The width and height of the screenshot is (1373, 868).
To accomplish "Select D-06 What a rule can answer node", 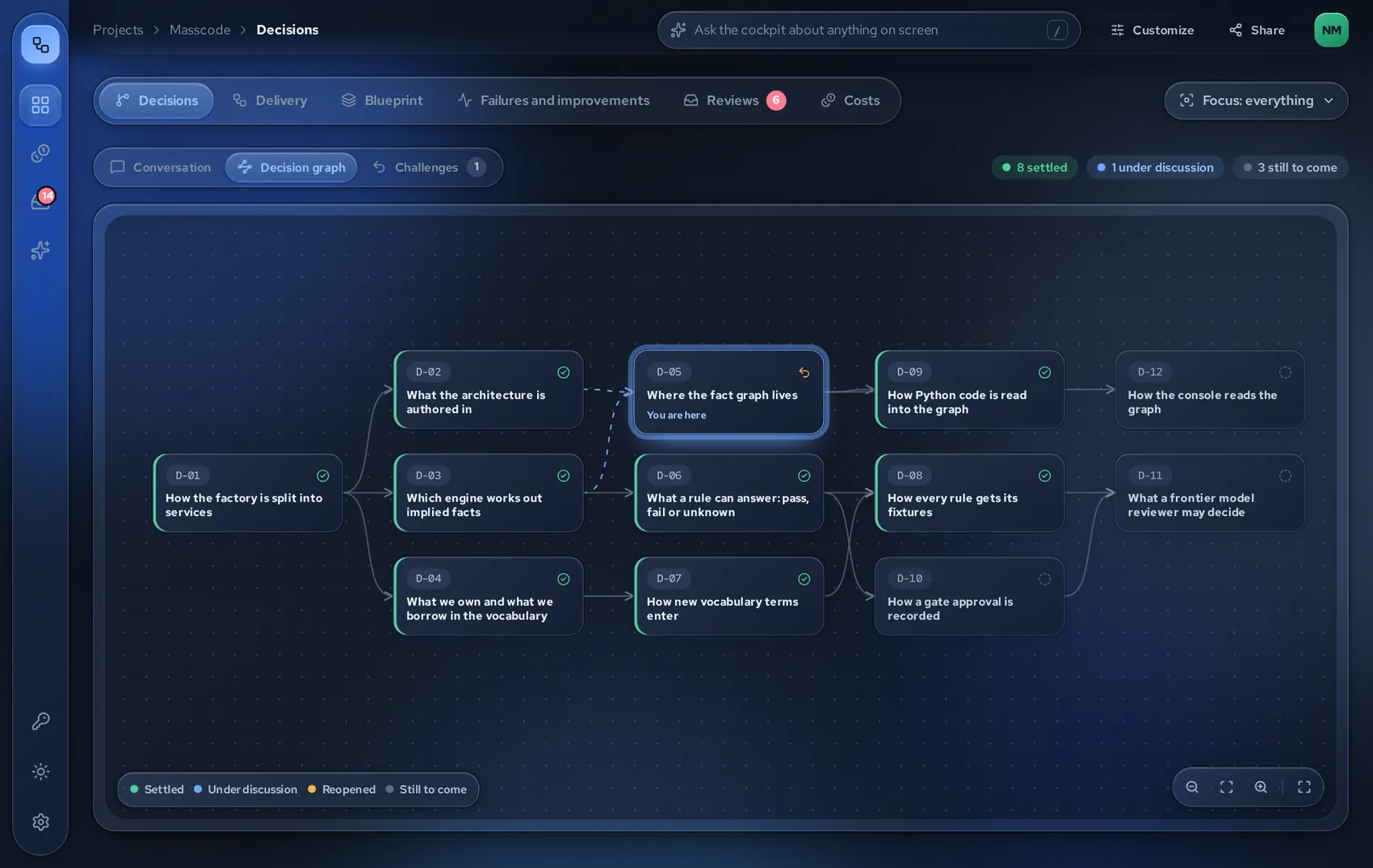I will pos(729,493).
